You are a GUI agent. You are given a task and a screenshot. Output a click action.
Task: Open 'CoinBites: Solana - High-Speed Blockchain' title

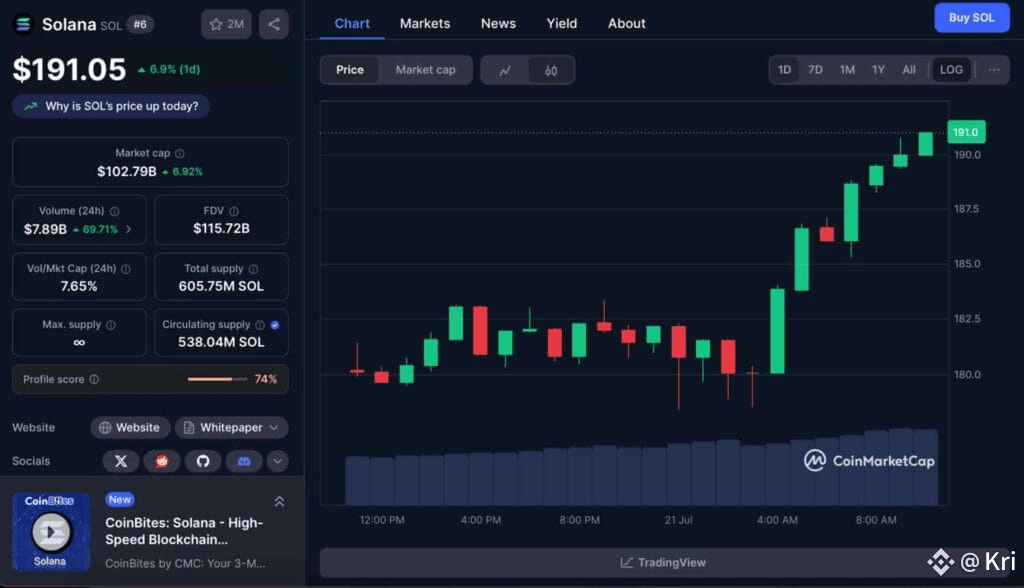(184, 531)
